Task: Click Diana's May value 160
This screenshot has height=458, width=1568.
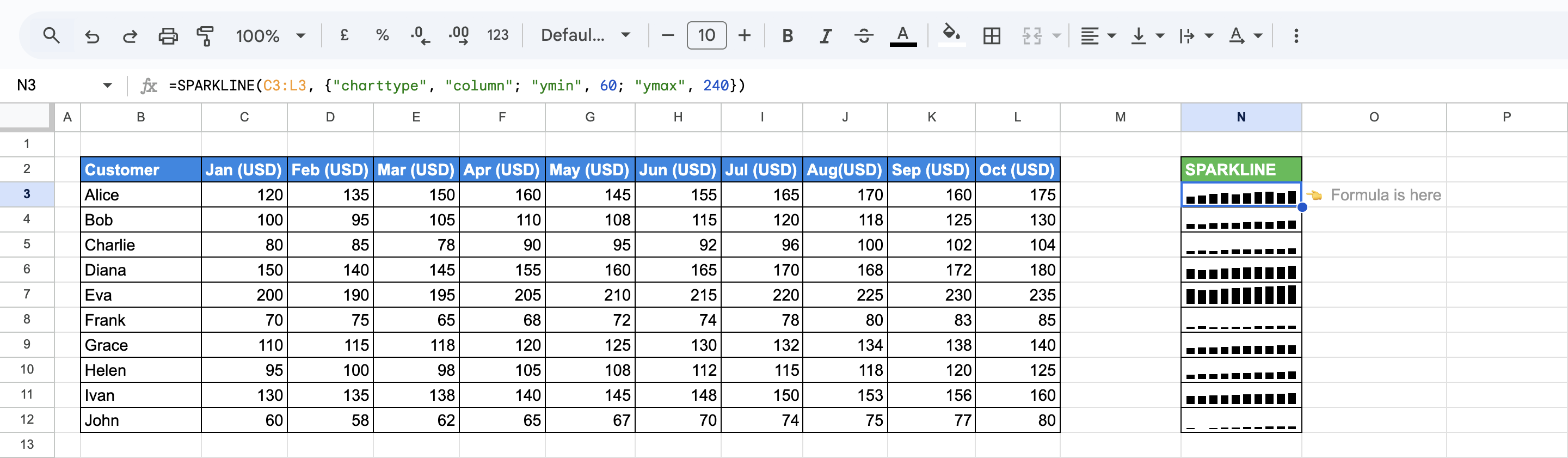Action: pos(590,270)
